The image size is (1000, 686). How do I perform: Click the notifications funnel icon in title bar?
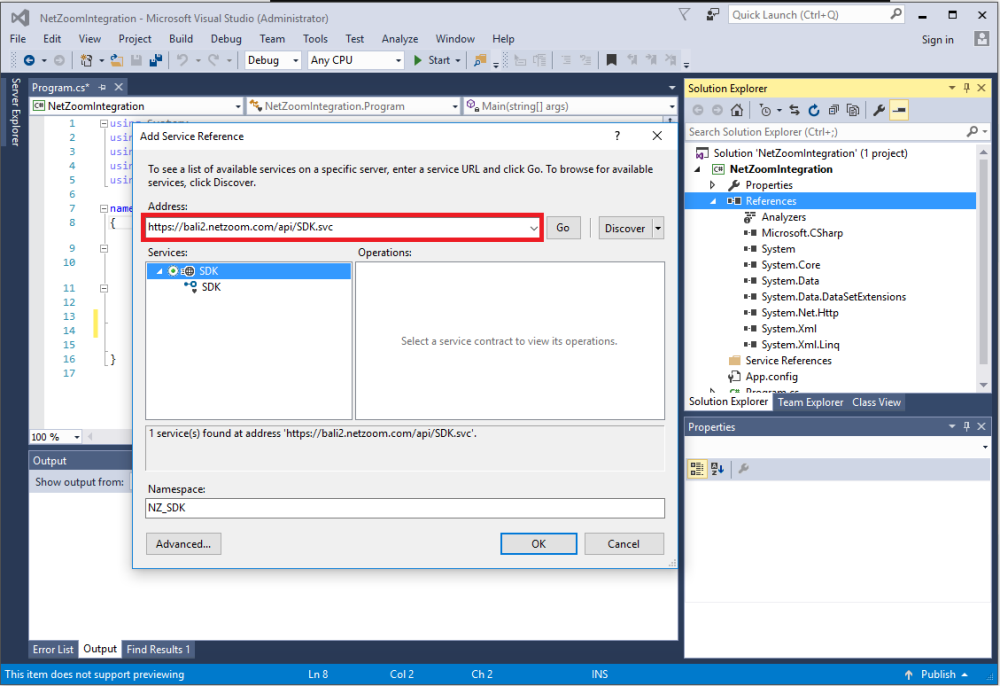tap(684, 15)
